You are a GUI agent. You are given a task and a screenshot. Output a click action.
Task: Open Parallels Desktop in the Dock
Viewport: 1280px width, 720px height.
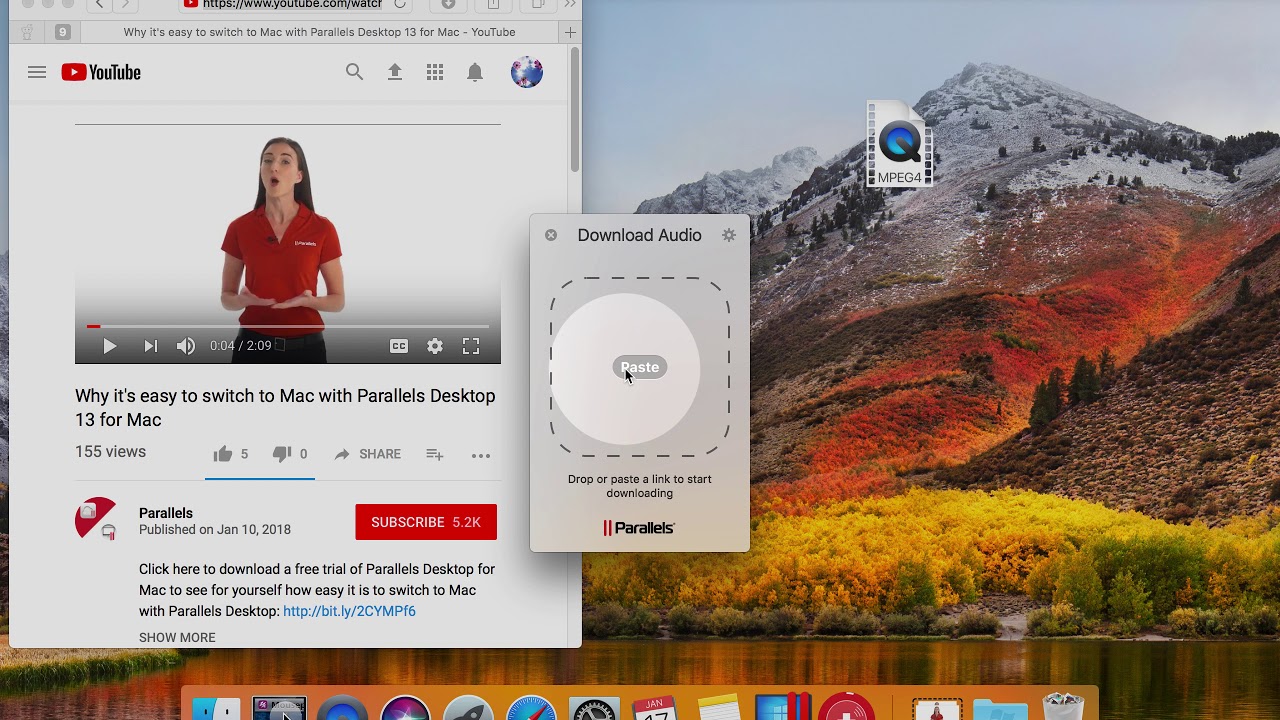click(783, 707)
